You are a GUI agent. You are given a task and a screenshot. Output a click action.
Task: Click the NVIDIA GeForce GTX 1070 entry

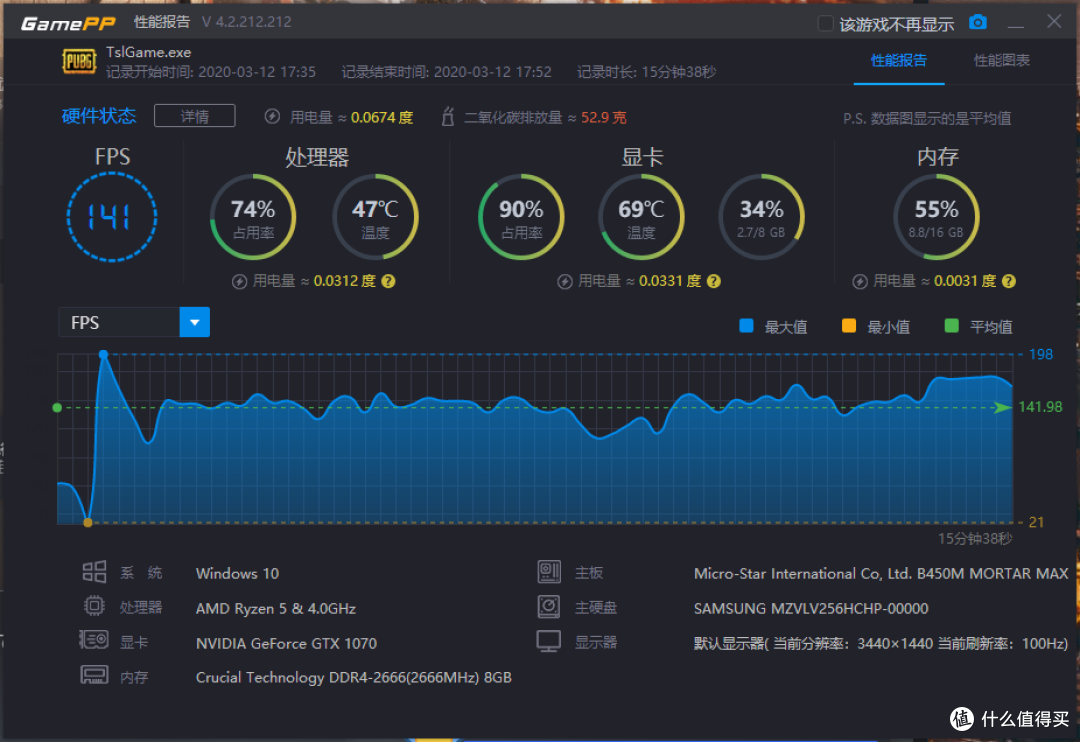[286, 643]
